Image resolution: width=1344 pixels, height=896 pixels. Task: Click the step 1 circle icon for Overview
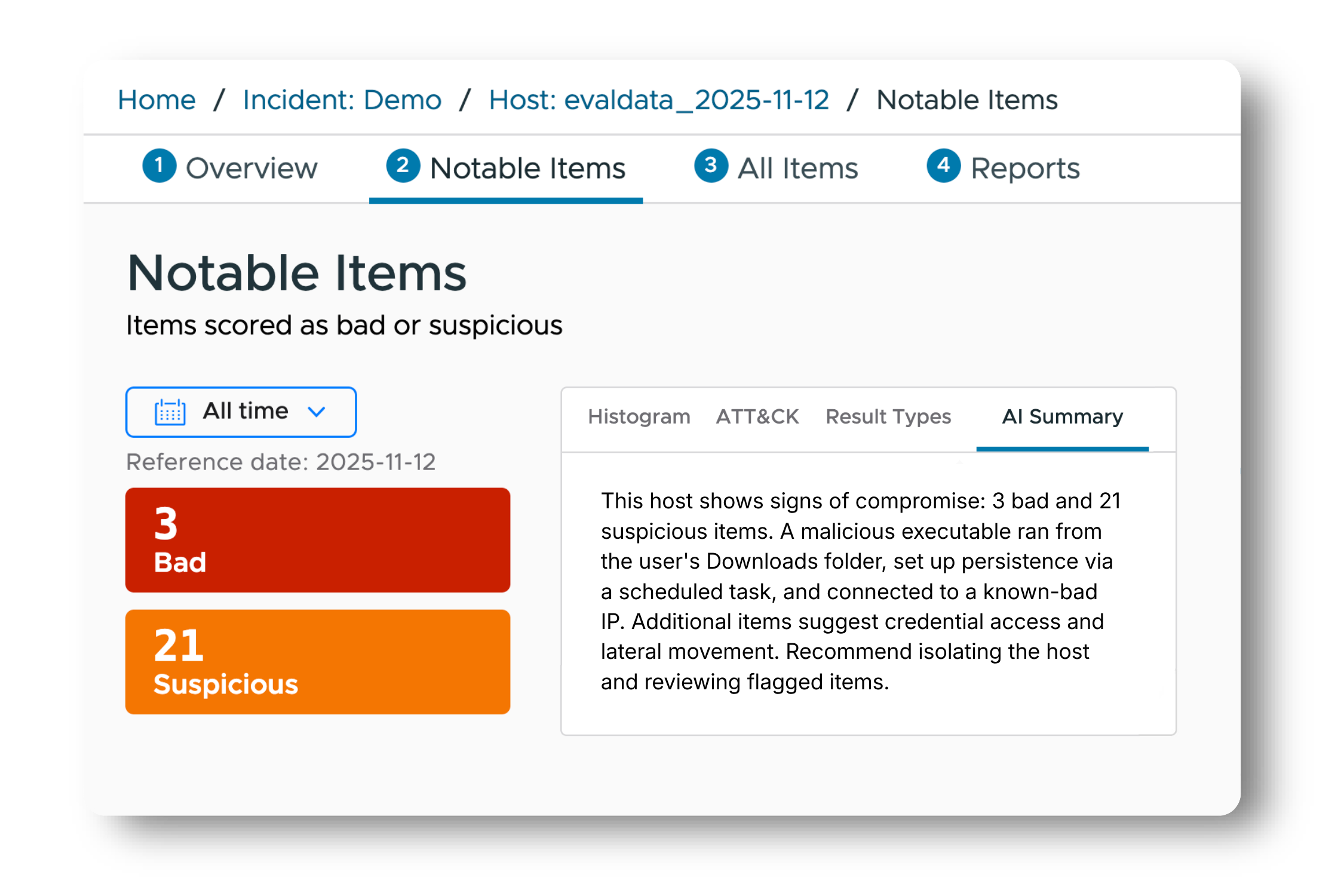tap(159, 165)
